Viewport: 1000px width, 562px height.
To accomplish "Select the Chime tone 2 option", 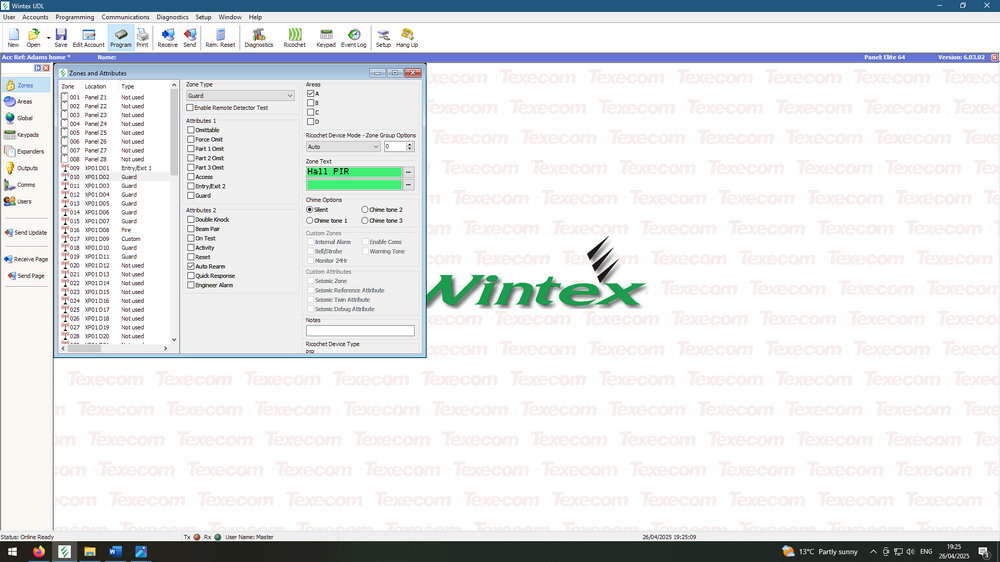I will click(x=365, y=210).
